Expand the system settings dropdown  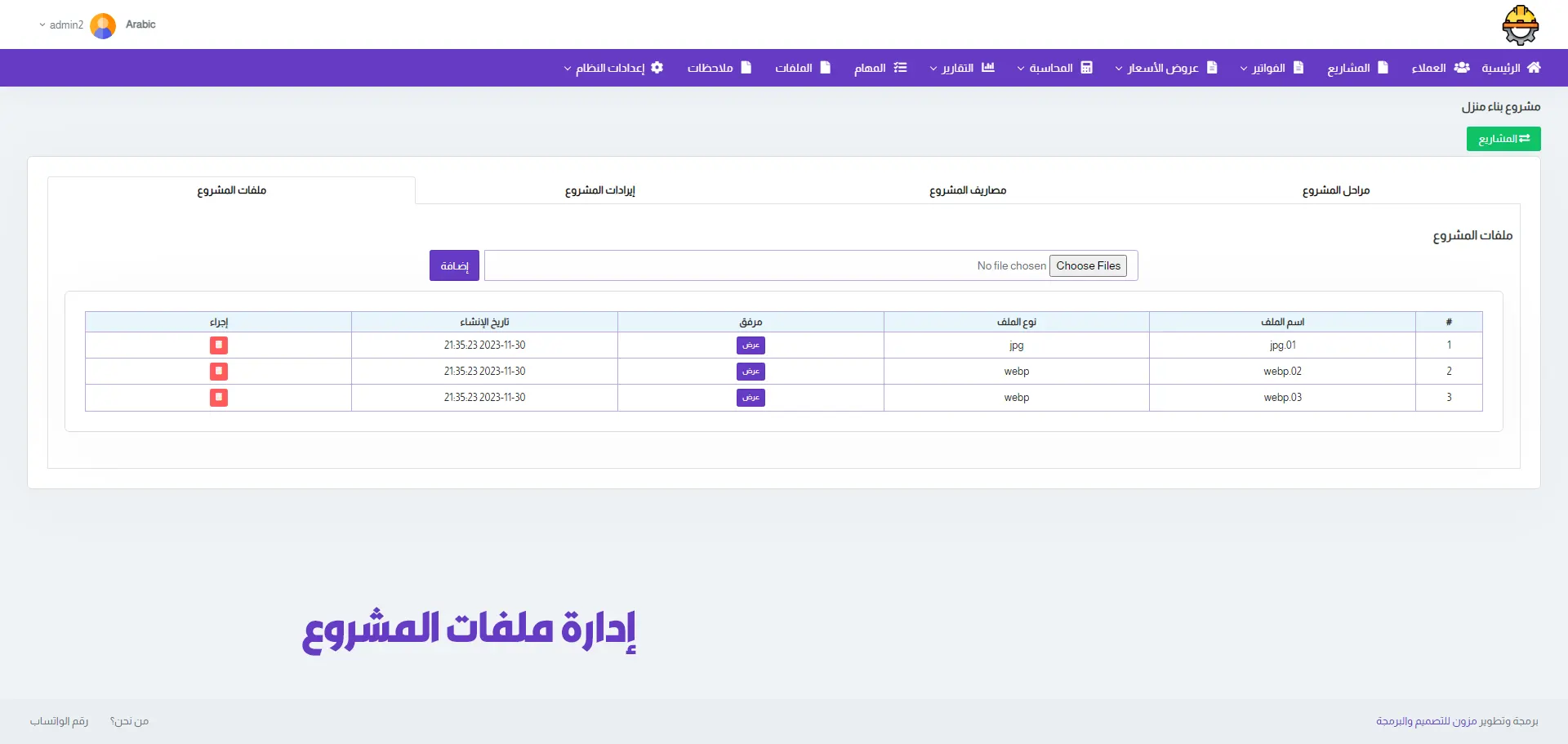tap(613, 68)
